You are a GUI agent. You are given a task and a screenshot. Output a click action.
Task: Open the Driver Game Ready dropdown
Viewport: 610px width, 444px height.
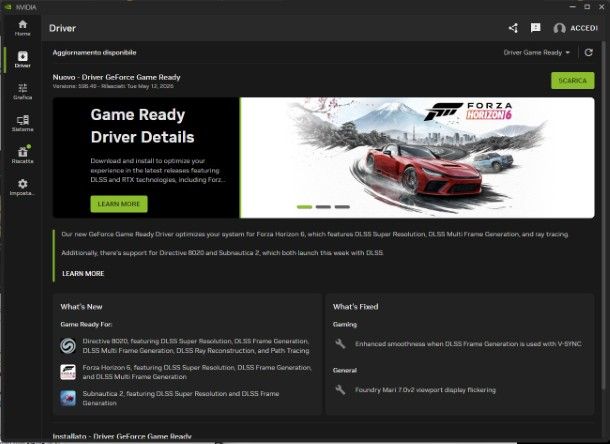[536, 53]
